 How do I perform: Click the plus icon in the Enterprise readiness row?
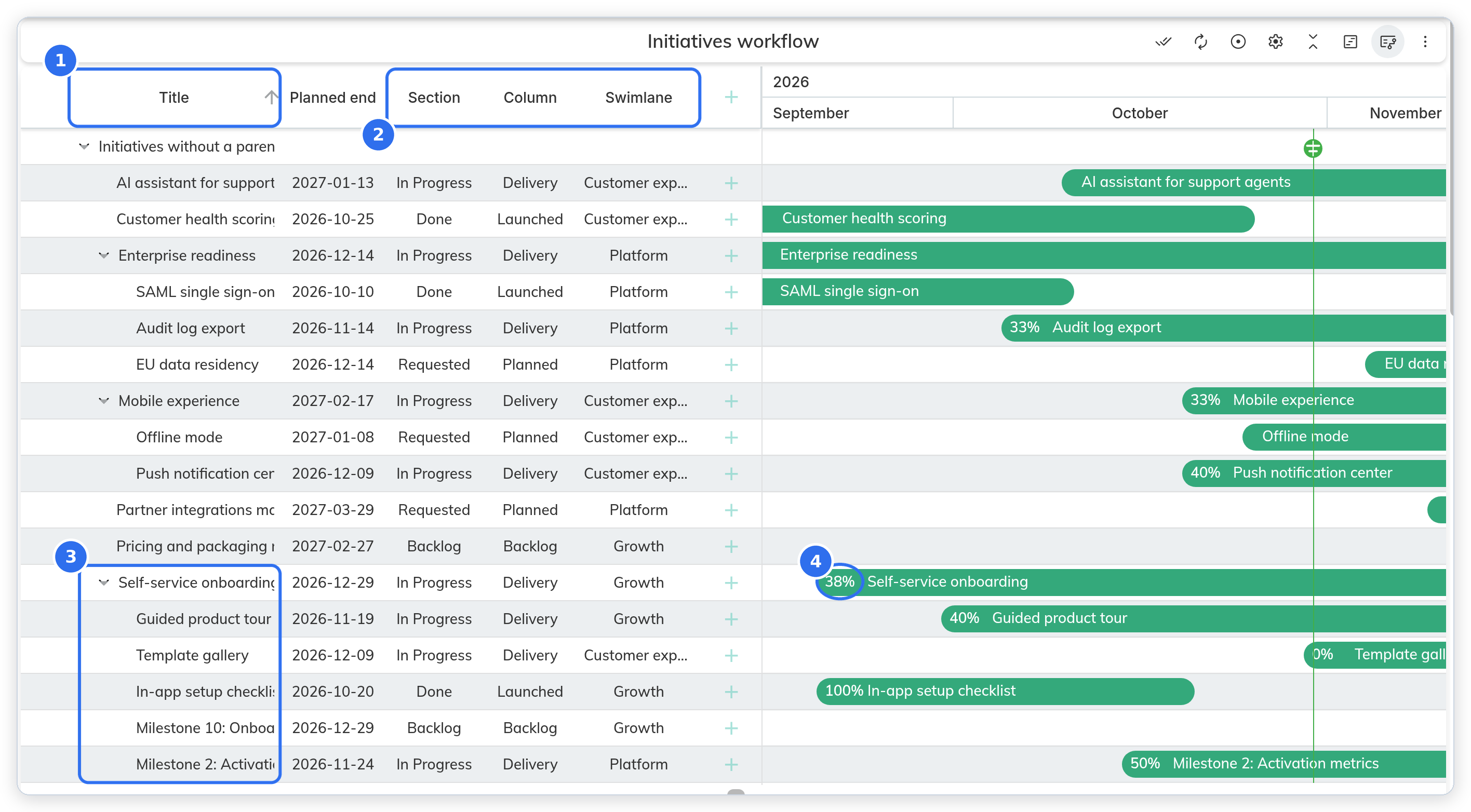pos(731,255)
